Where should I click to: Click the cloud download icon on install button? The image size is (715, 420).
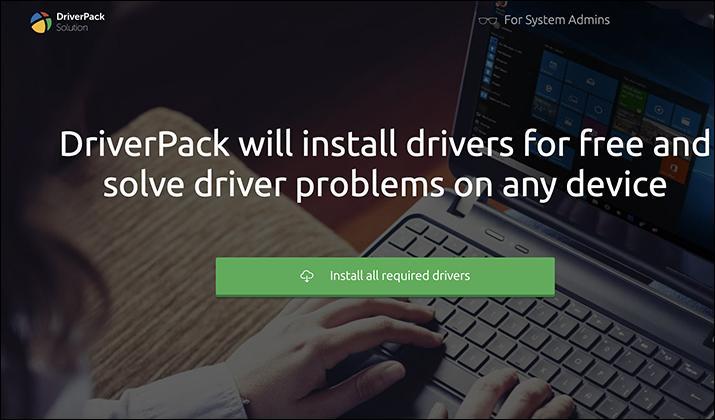307,275
